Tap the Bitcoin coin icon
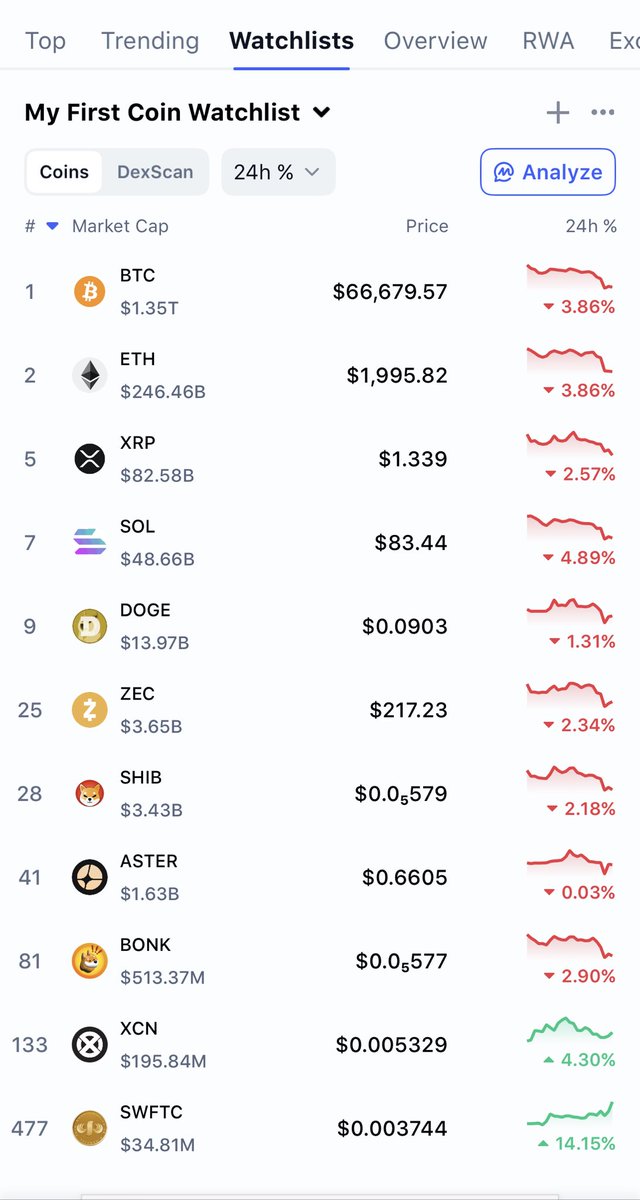This screenshot has width=640, height=1200. click(89, 292)
